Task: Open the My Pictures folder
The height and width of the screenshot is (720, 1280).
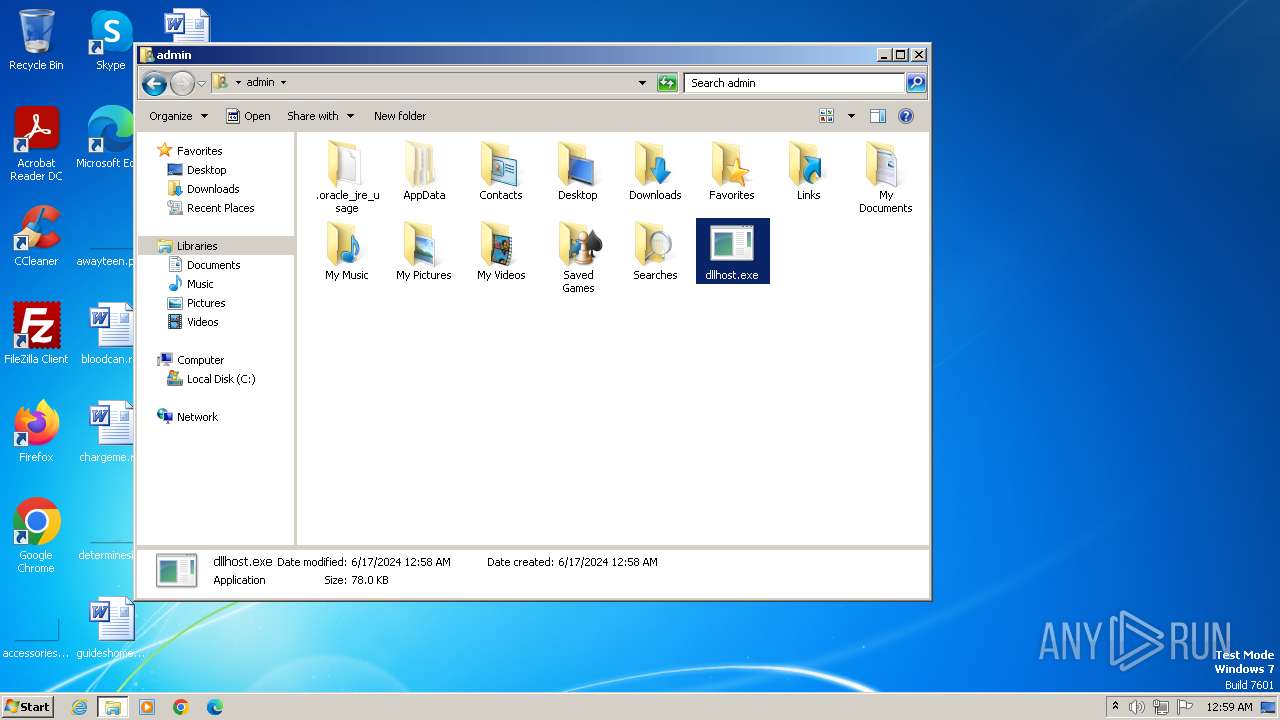Action: coord(424,252)
